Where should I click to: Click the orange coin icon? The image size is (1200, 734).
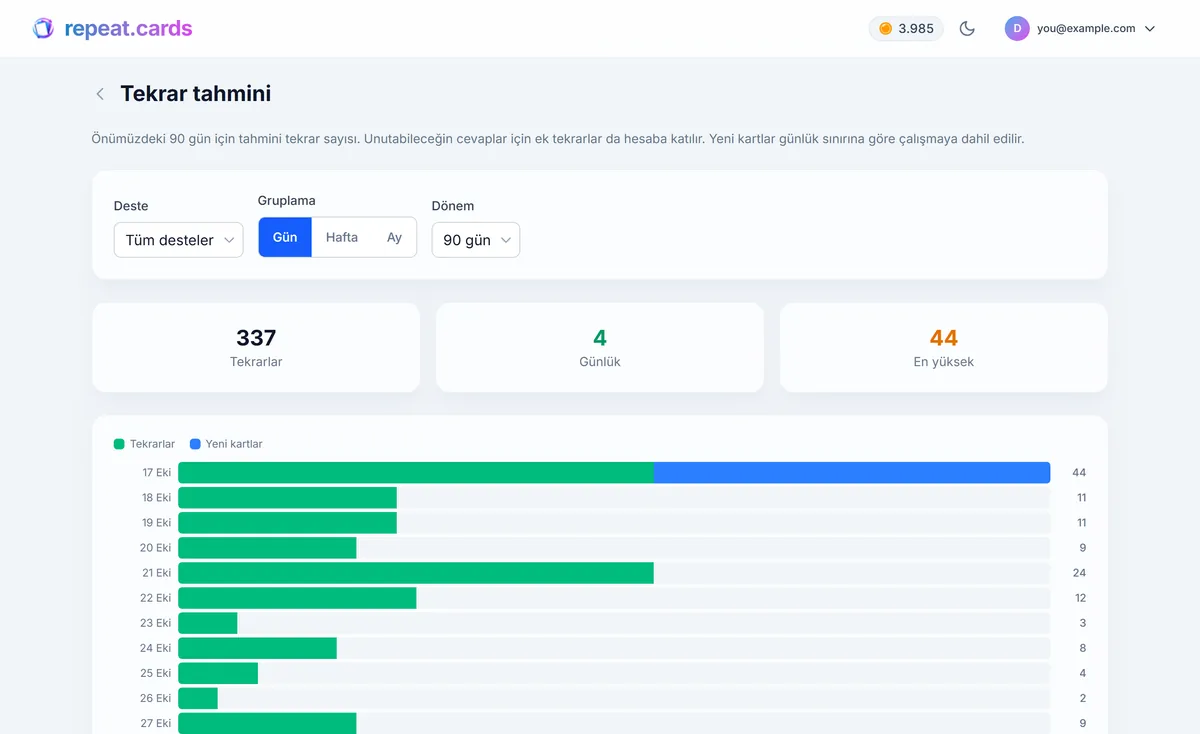coord(885,28)
